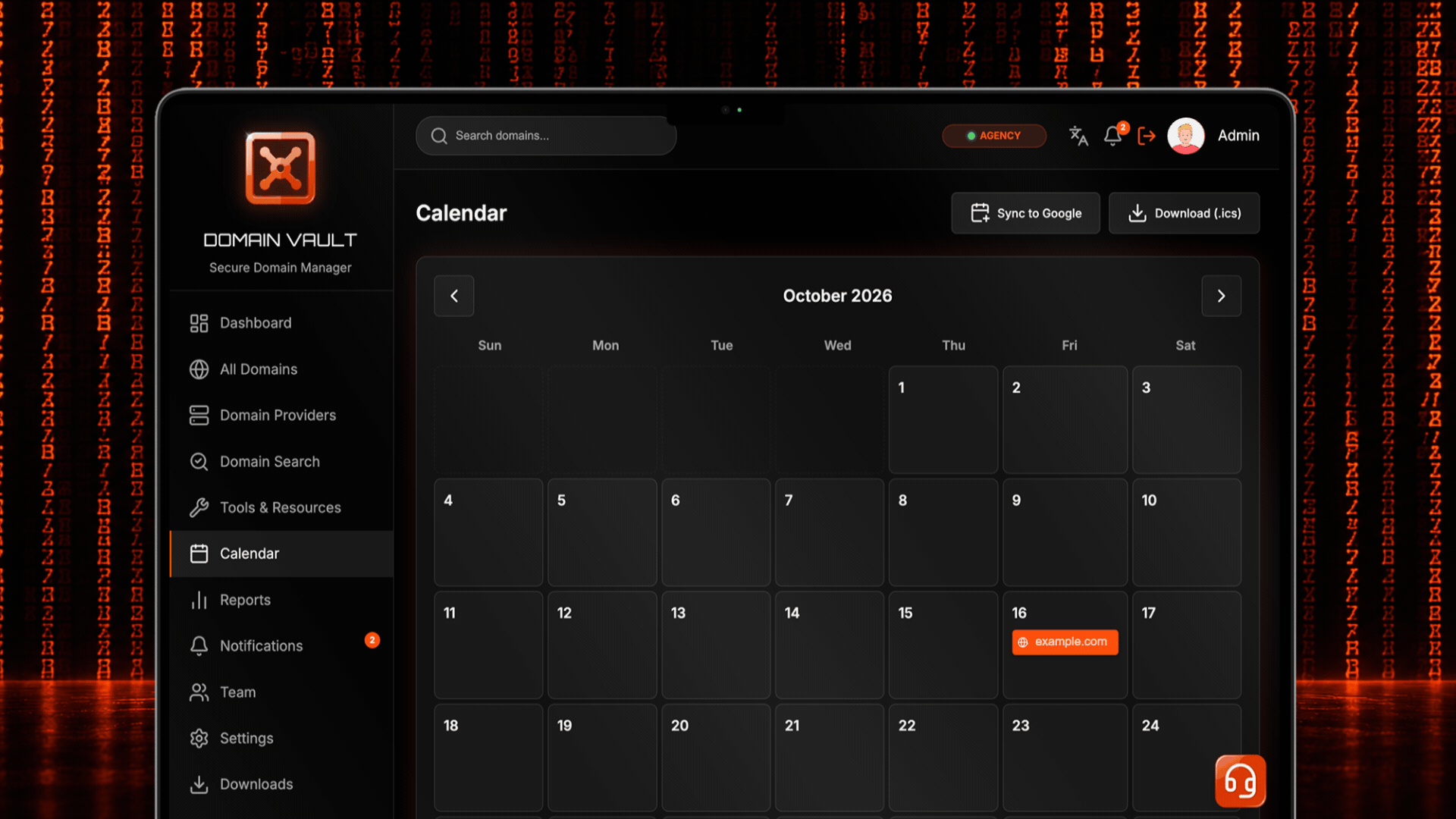Open example.com event on October 16
Viewport: 1456px width, 819px height.
click(1065, 642)
